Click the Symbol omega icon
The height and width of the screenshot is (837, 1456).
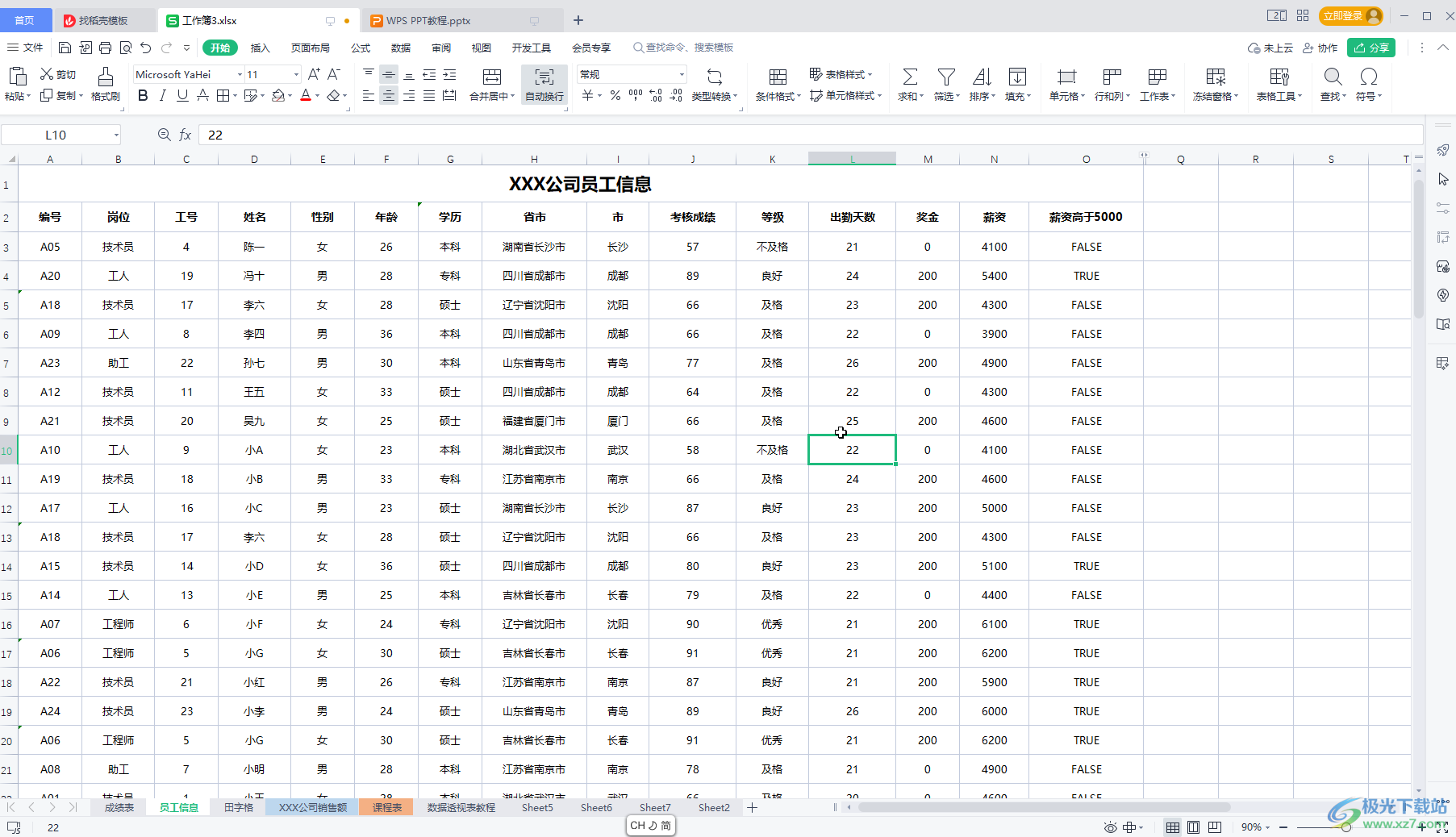1369,77
